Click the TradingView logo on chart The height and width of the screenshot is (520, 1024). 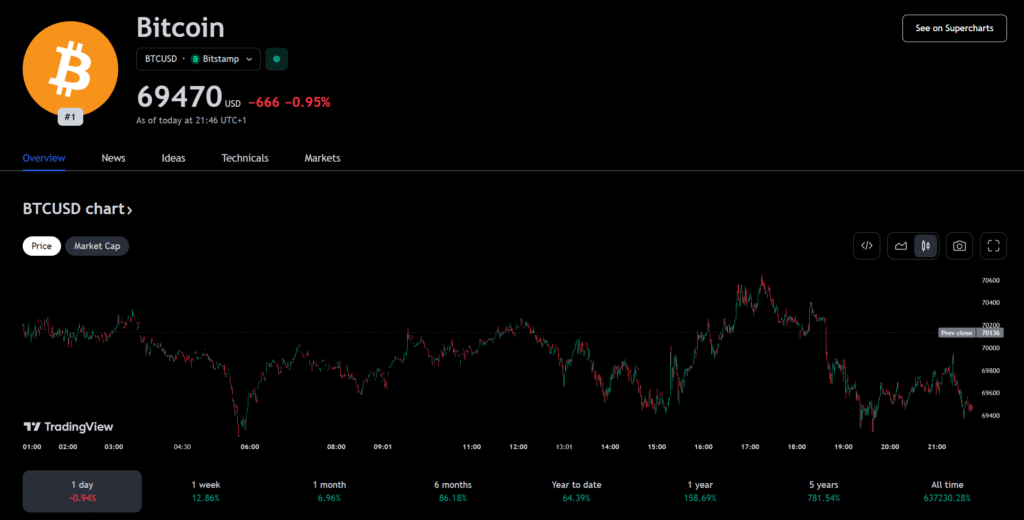pos(68,427)
